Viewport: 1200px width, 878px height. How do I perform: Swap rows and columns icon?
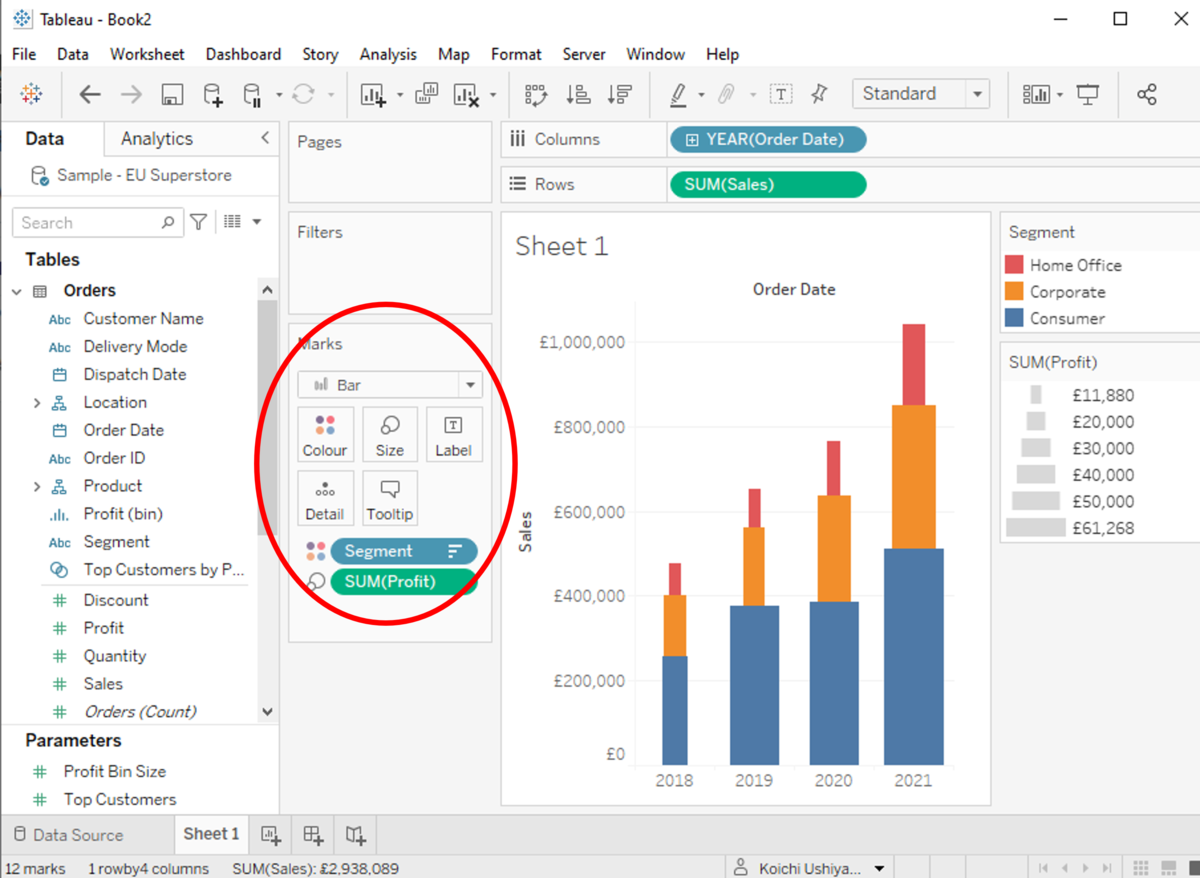point(536,95)
